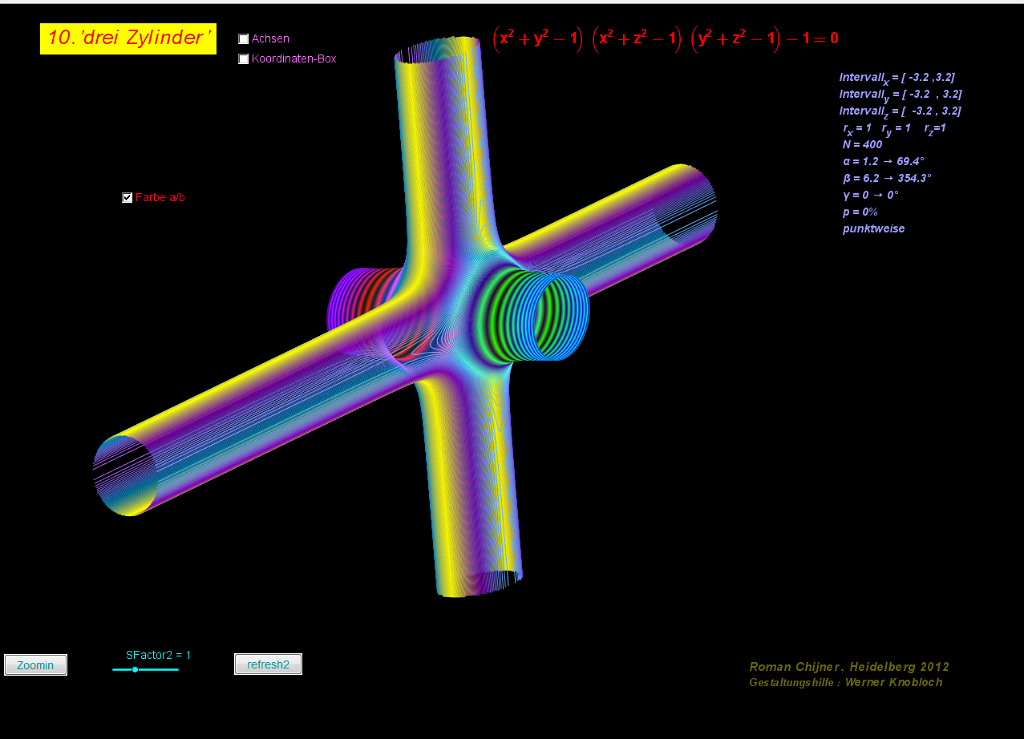The width and height of the screenshot is (1024, 739).
Task: Click the red three-cylinder equation
Action: pos(665,39)
